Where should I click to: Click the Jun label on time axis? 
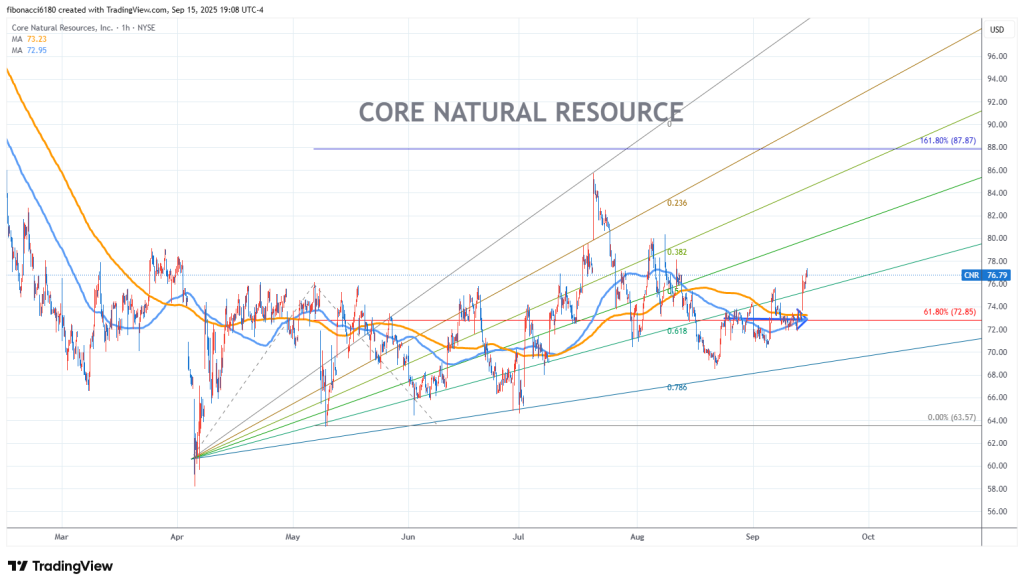(x=408, y=537)
